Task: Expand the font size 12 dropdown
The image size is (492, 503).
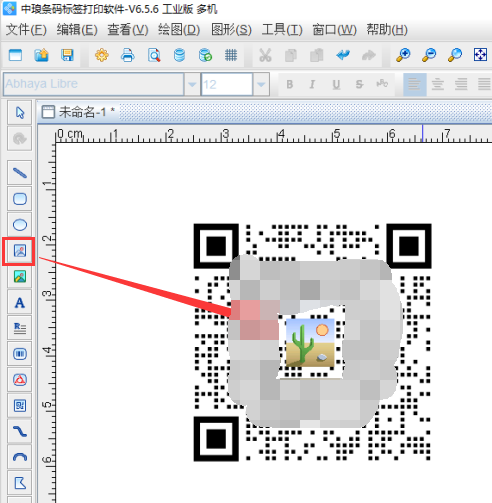Action: (261, 85)
